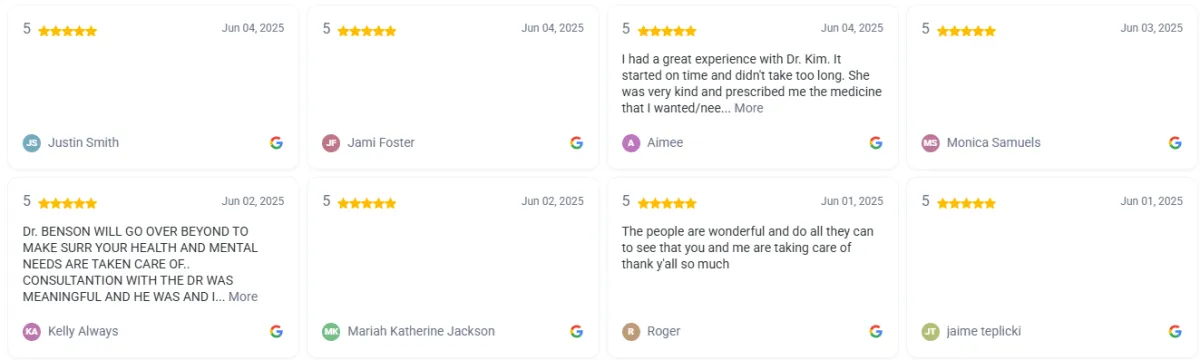Click the reviewer name jaime teplicki
The width and height of the screenshot is (1200, 360).
pos(984,331)
